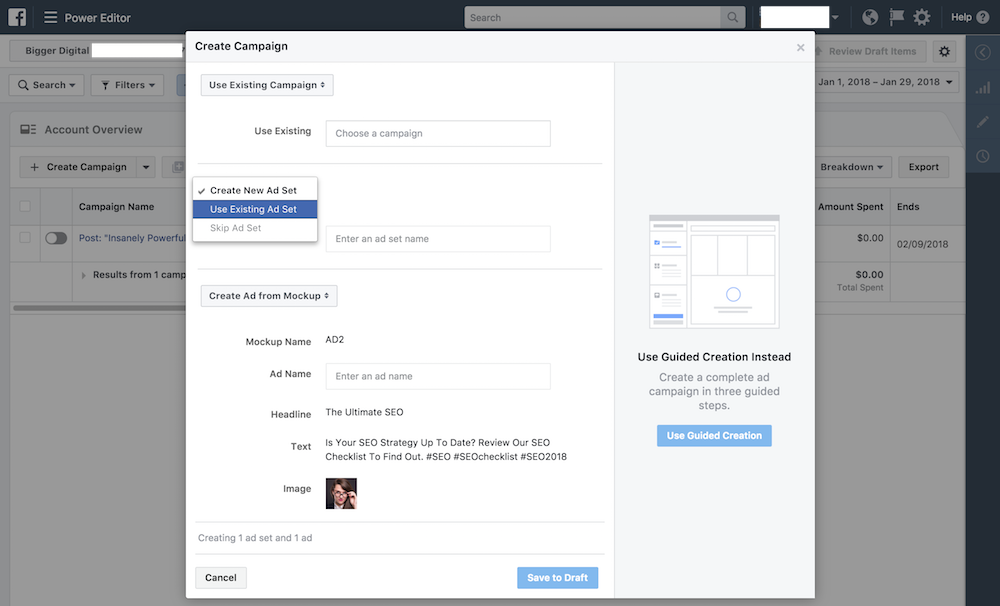Open the hamburger menu next to Power Editor

point(50,17)
